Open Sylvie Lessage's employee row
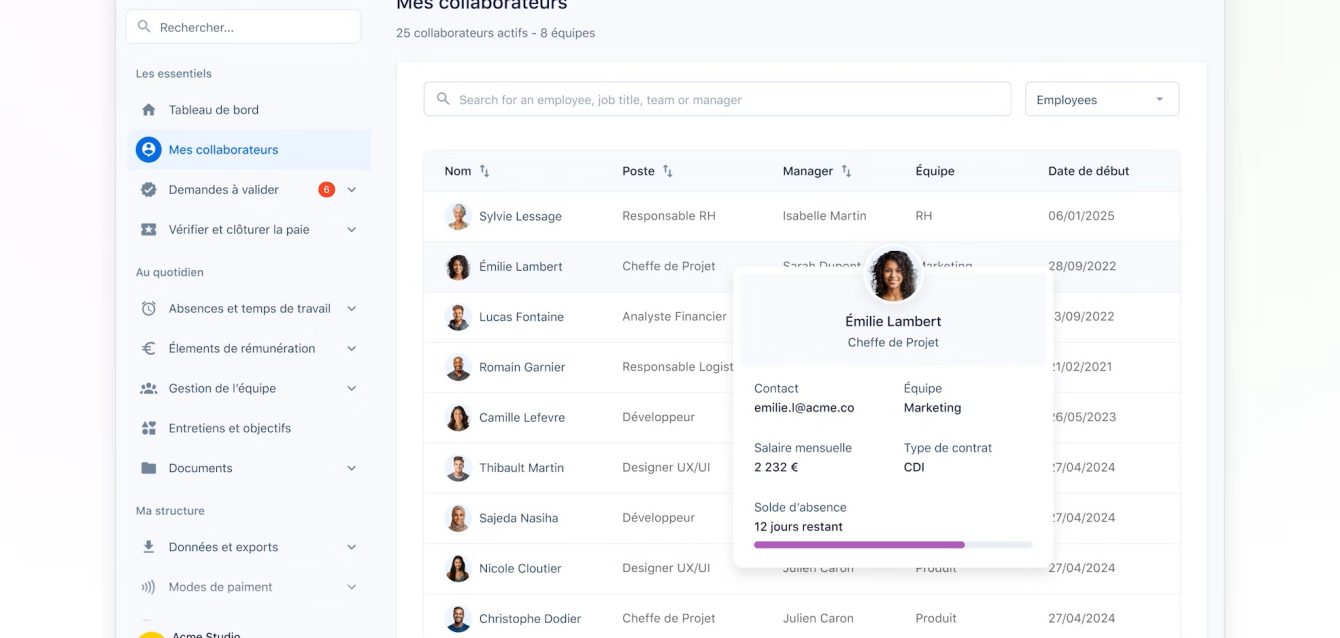 coord(520,216)
